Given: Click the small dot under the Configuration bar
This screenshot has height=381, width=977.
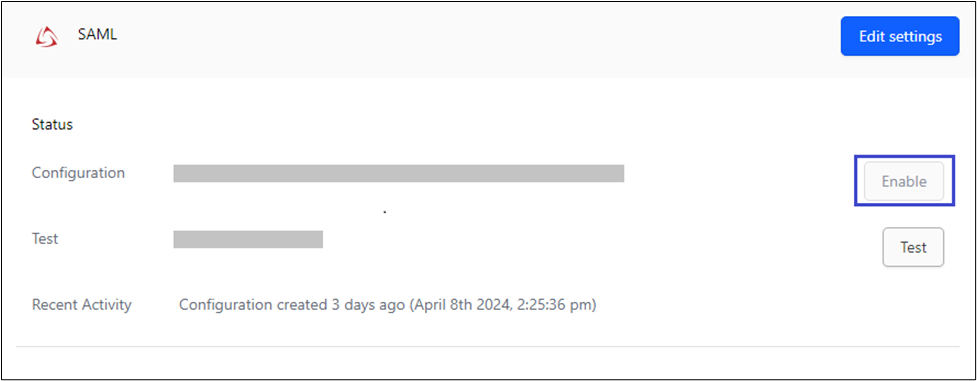Looking at the screenshot, I should [x=385, y=213].
